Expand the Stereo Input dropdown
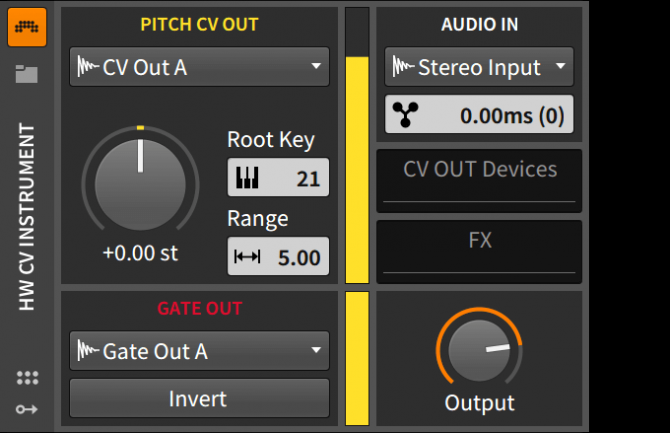Screen dimensions: 670x433 tap(479, 68)
